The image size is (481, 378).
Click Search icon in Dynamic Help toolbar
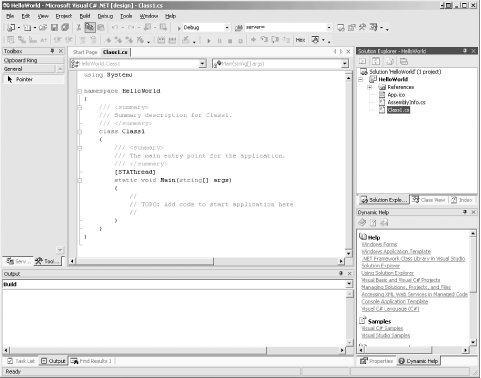[x=384, y=223]
